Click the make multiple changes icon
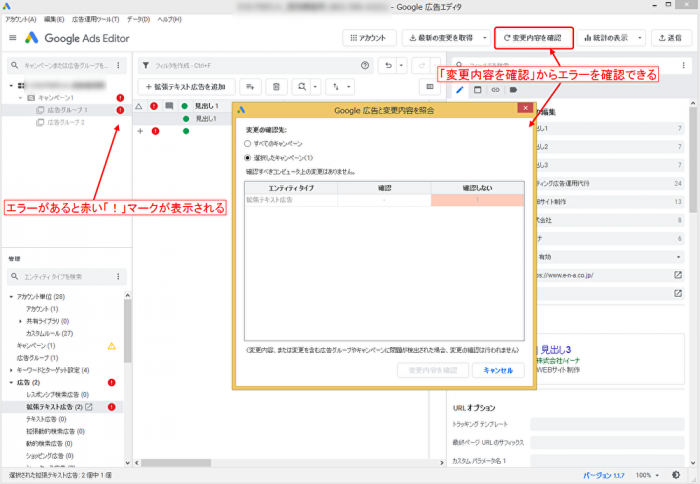700x484 pixels. point(250,87)
